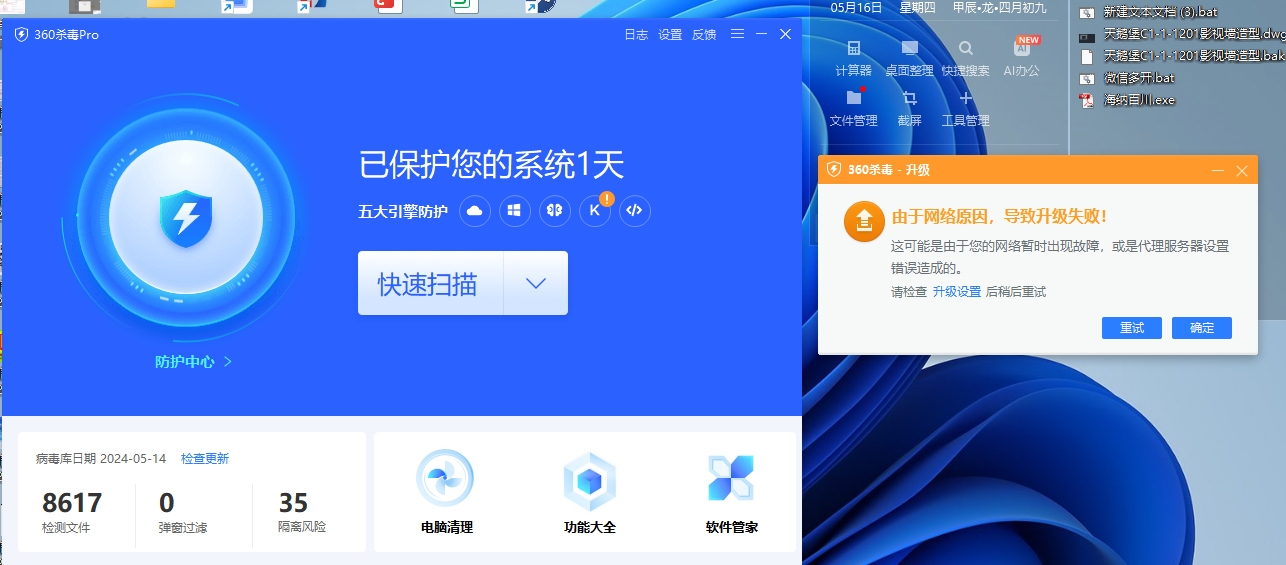Open 升级设置 link in dialog

[x=957, y=292]
